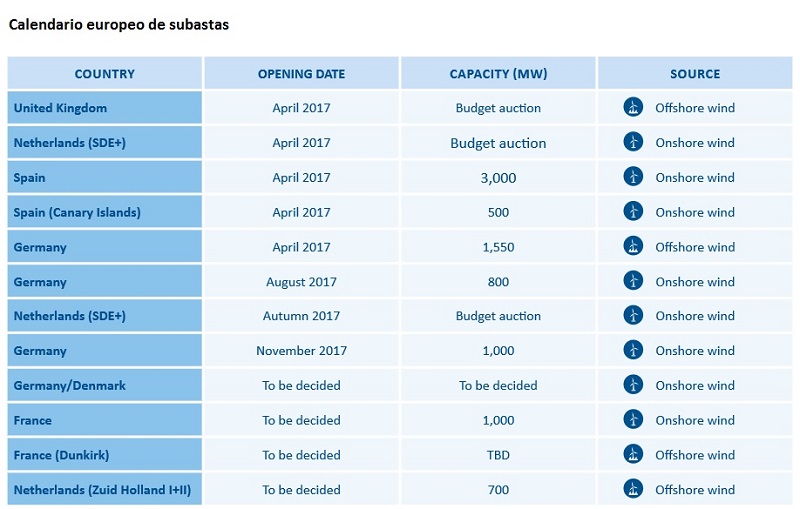Select the wind icon for Spain (Canary Islands)
Viewport: 800px width, 509px height.
[x=632, y=212]
